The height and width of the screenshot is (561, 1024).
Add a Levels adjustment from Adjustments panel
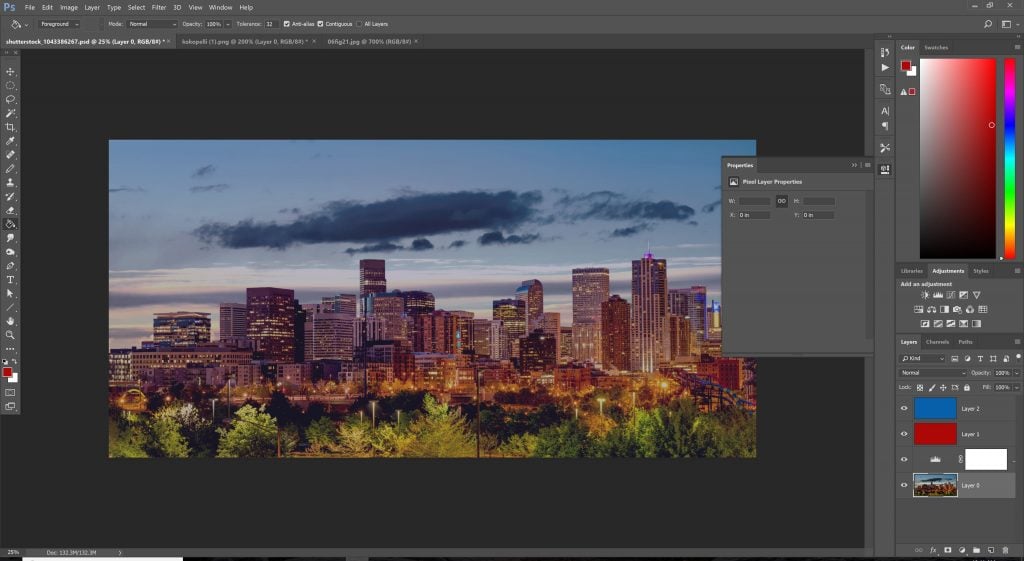[939, 295]
